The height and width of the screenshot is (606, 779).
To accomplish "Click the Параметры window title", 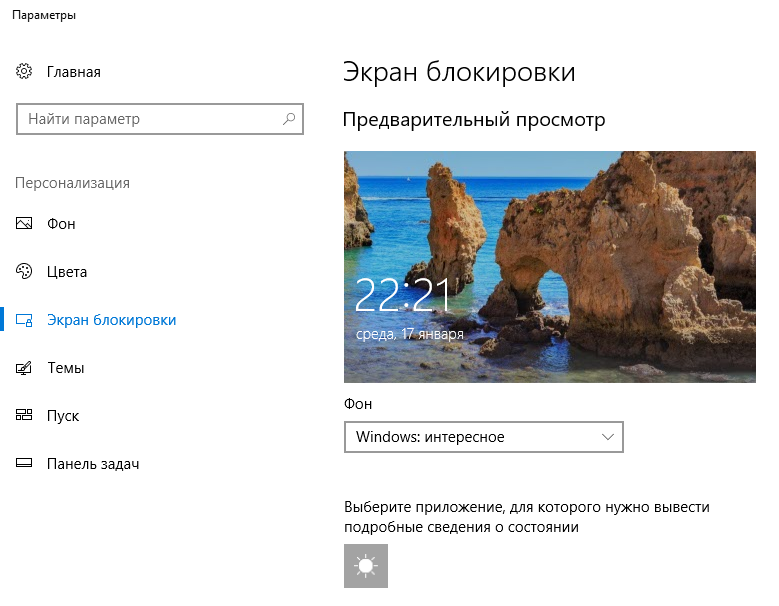I will click(44, 15).
